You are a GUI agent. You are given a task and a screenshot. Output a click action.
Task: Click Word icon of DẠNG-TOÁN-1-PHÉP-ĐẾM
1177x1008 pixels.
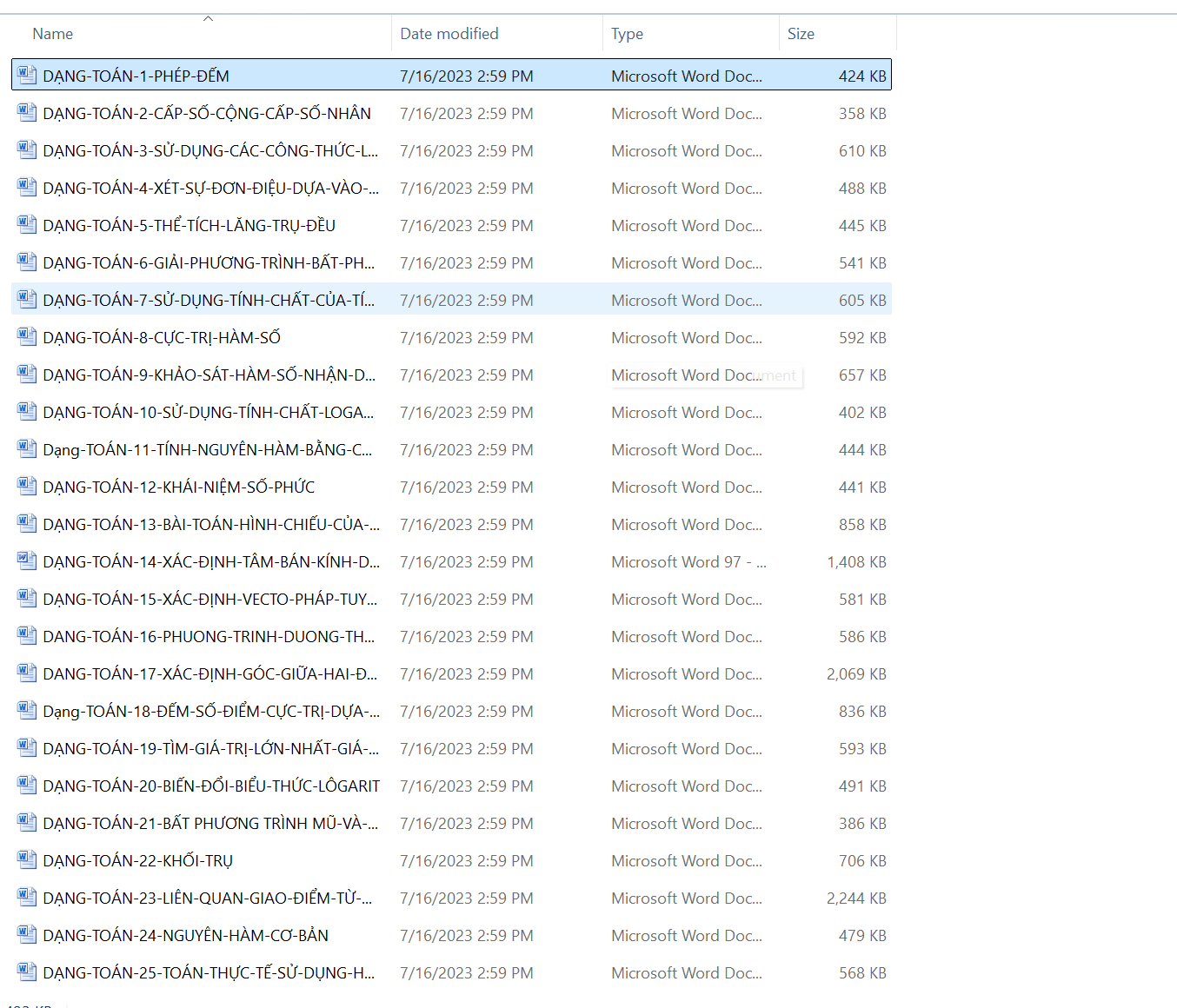(27, 75)
